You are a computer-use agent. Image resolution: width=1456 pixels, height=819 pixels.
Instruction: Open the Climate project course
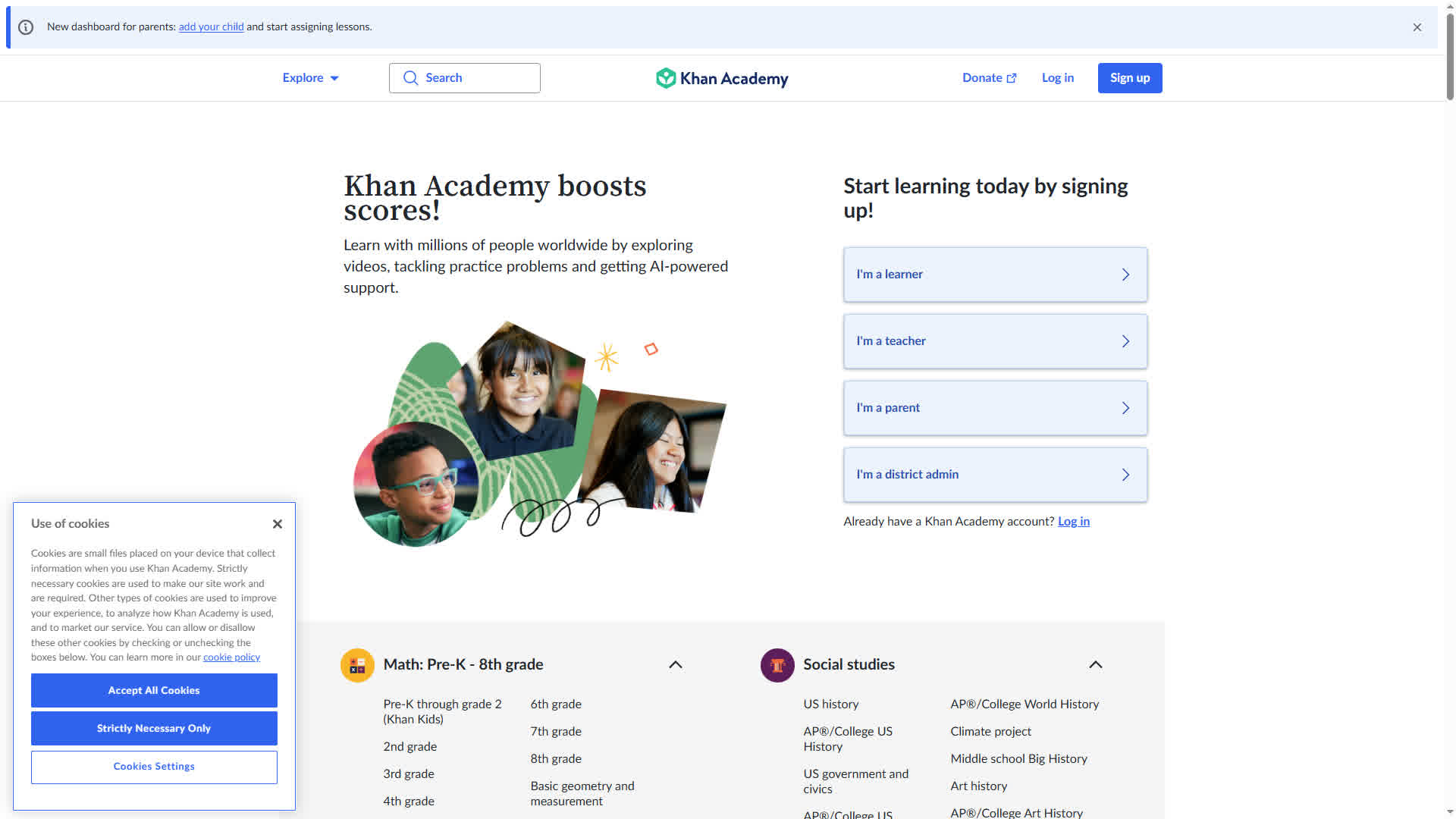pyautogui.click(x=991, y=732)
